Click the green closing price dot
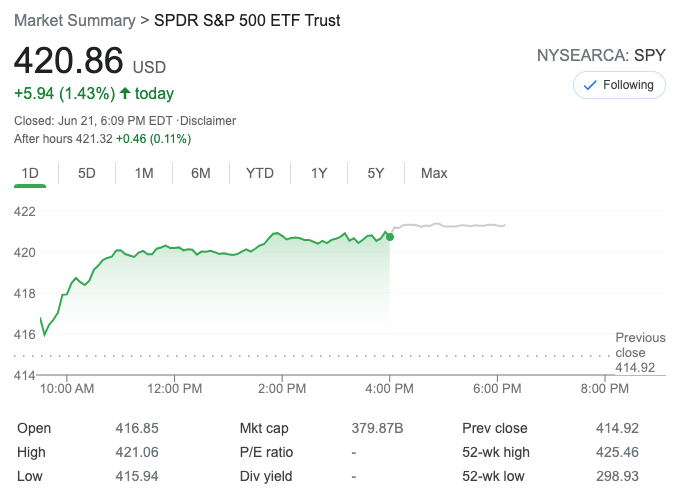Viewport: 675px width, 497px height. (x=390, y=237)
